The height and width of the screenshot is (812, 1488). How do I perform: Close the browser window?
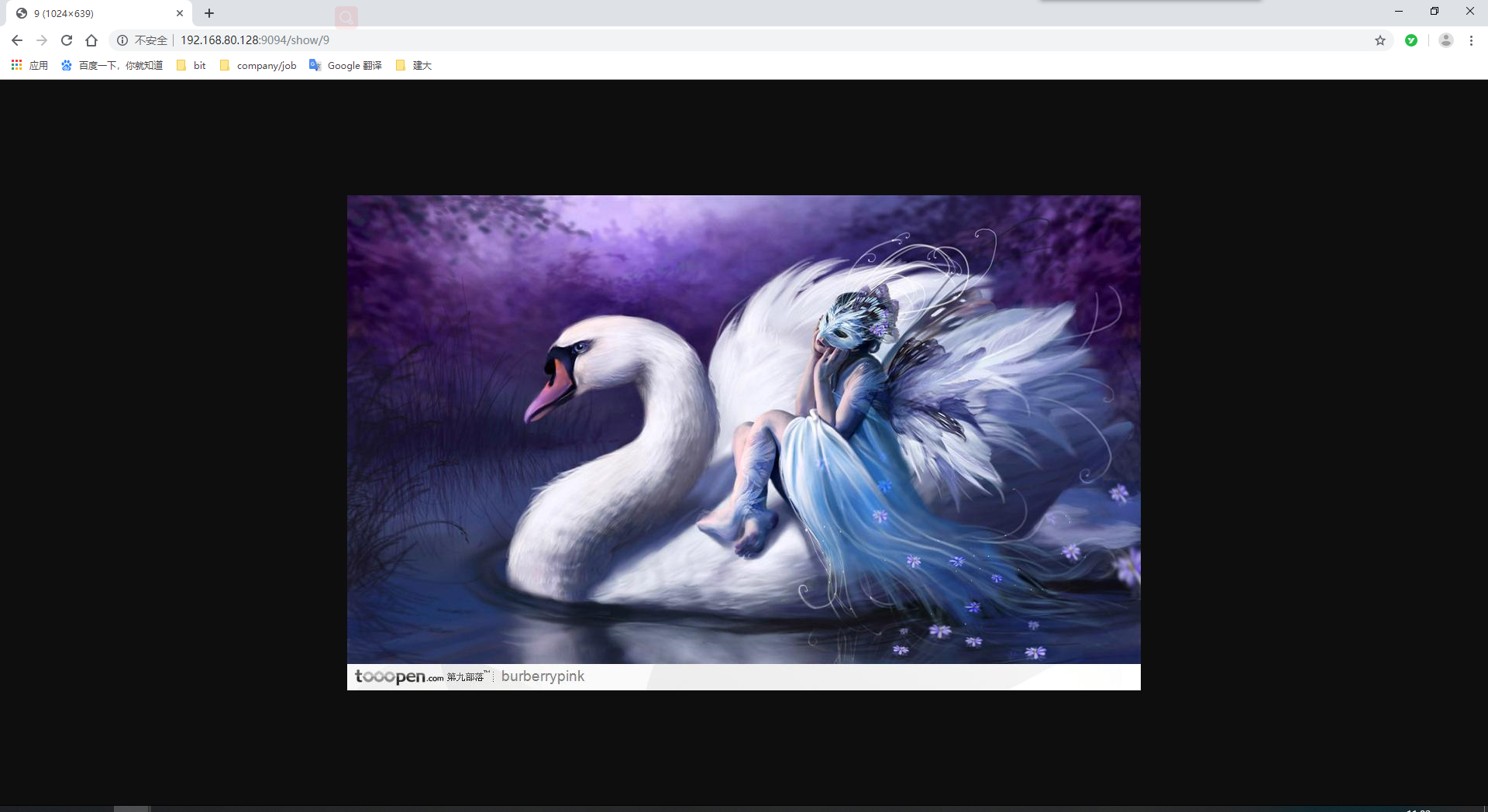point(1470,12)
